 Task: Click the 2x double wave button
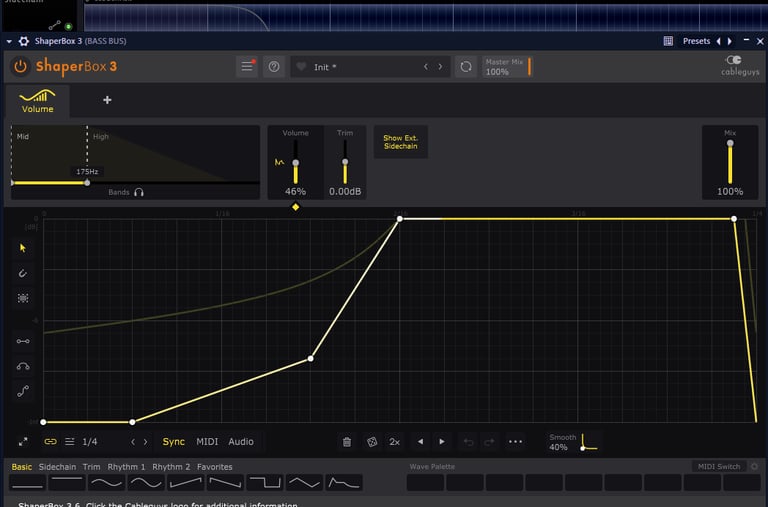tap(394, 442)
